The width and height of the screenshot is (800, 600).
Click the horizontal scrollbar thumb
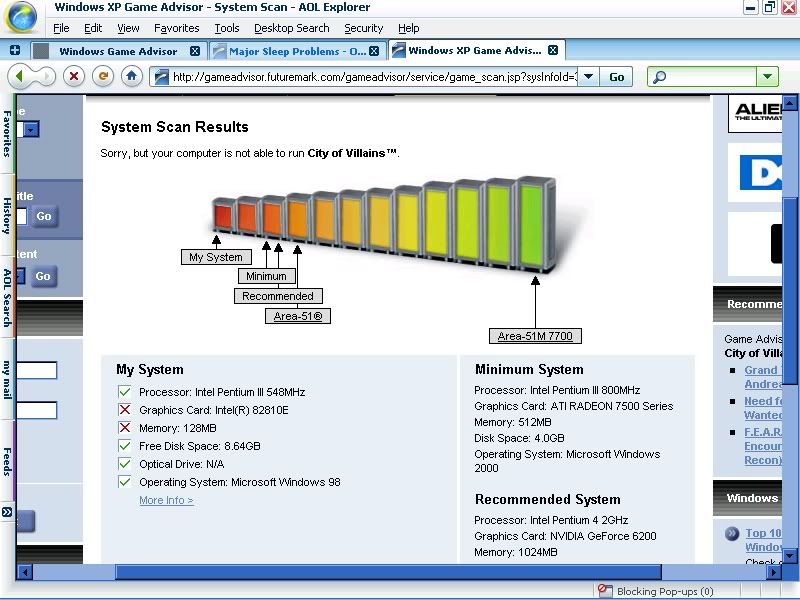click(388, 572)
